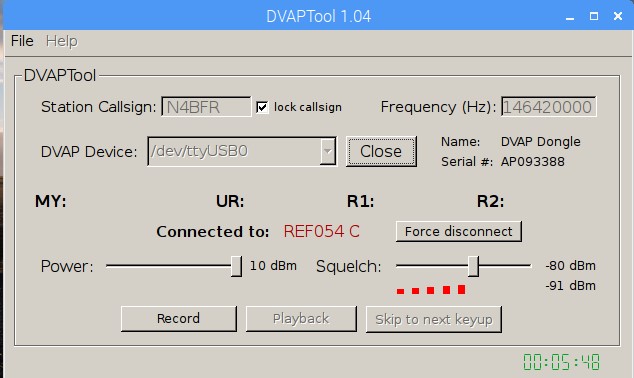Click the Close device button
Screen dimensions: 634x378
tap(381, 151)
